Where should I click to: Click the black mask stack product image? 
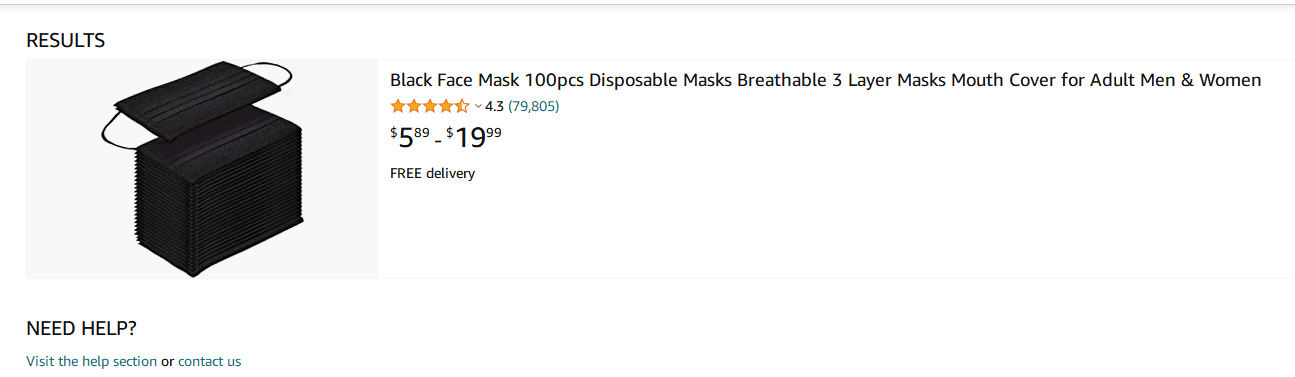pos(202,169)
